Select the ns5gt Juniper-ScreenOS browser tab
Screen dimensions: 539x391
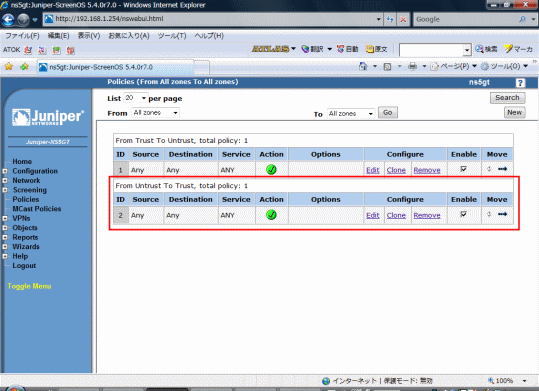coord(116,67)
